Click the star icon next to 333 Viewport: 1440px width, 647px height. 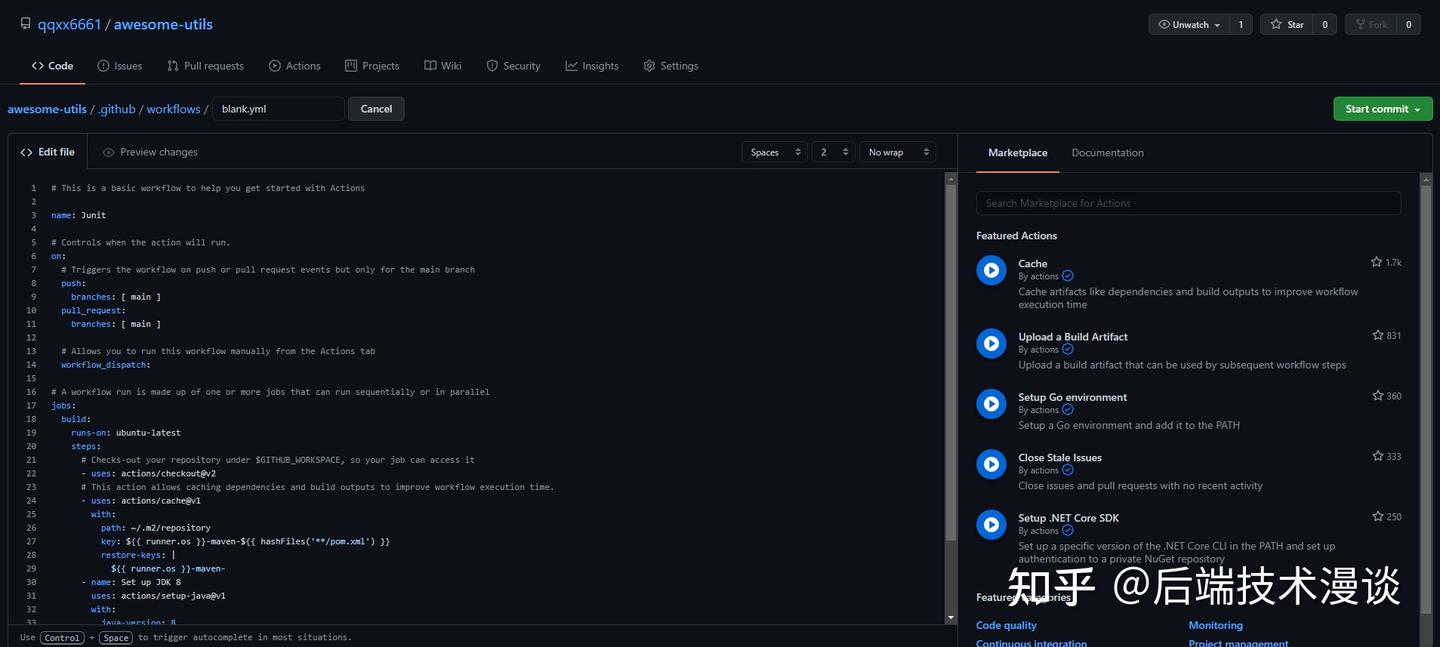[x=1378, y=456]
